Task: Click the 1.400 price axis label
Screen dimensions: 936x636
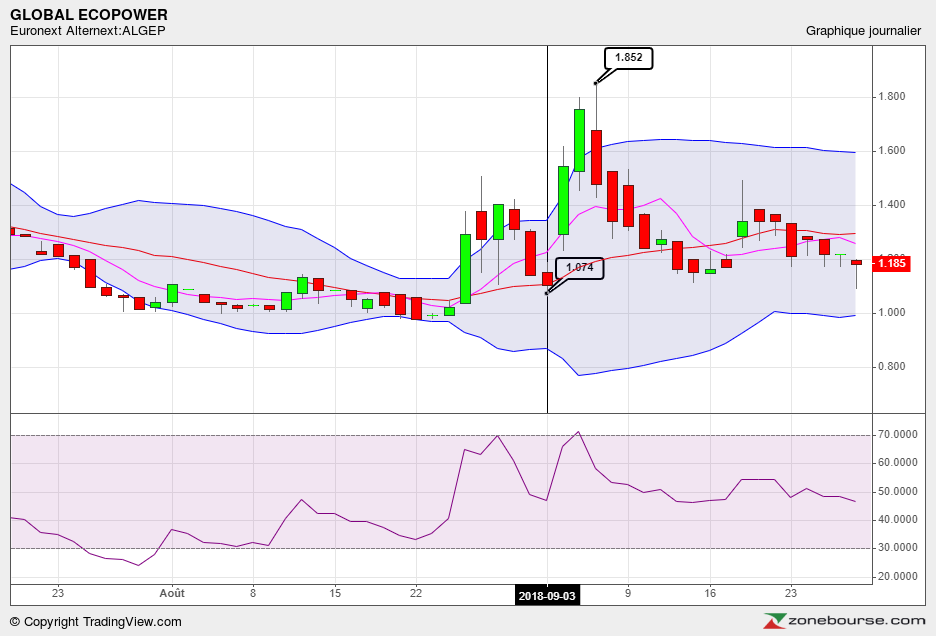Action: click(891, 205)
